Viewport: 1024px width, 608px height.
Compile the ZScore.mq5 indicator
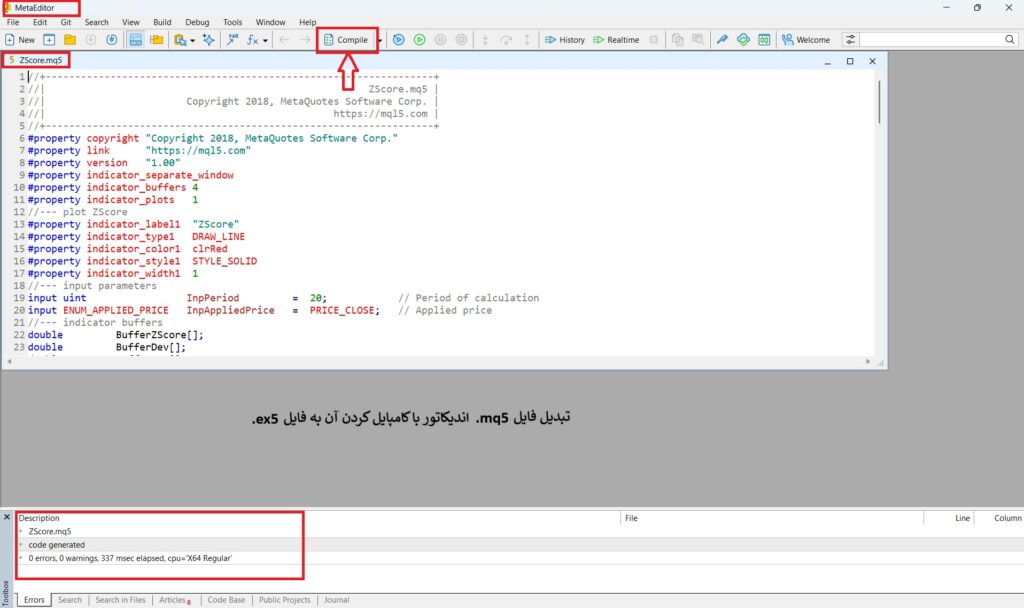pyautogui.click(x=347, y=40)
